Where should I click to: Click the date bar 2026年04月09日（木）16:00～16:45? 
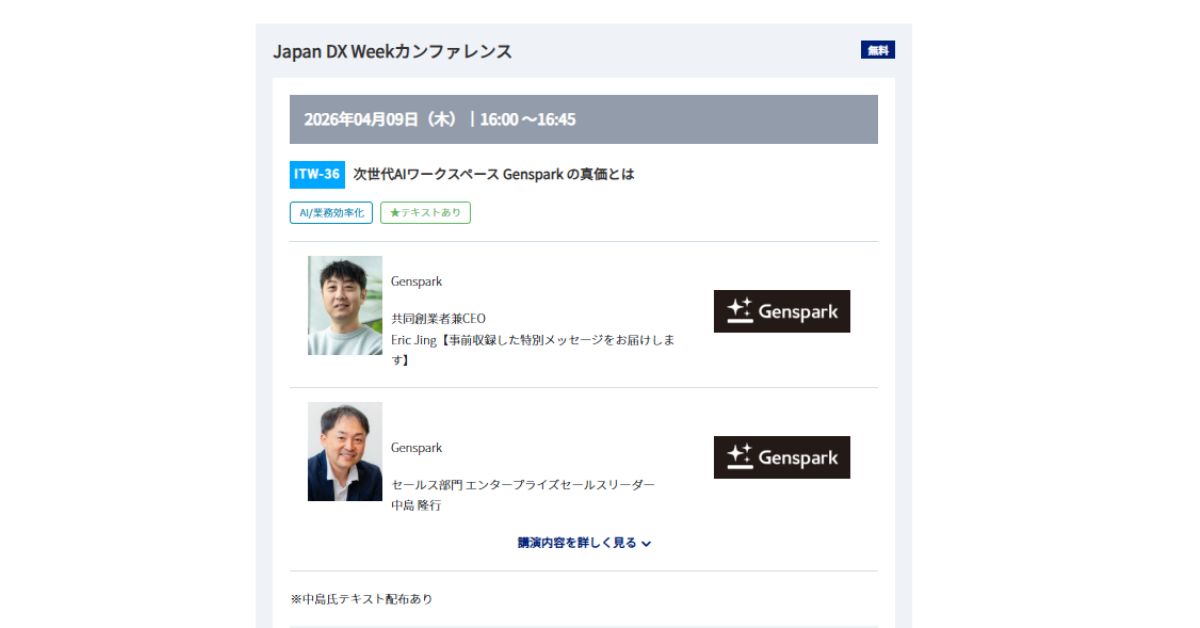coord(584,119)
